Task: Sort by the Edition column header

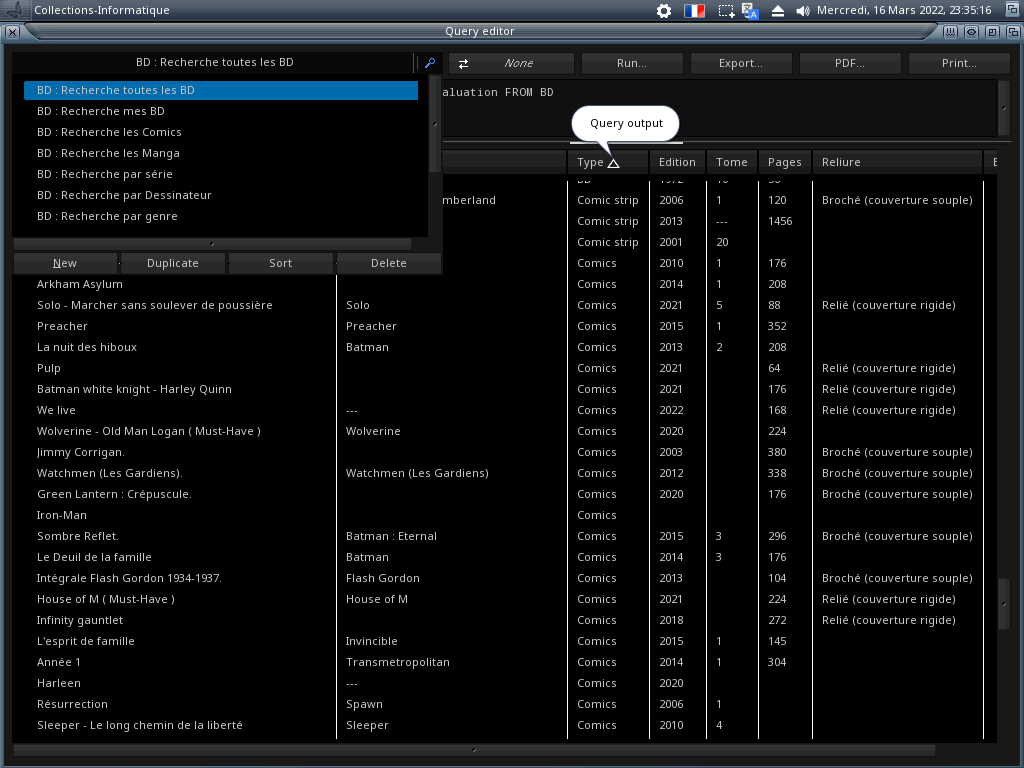Action: point(677,162)
